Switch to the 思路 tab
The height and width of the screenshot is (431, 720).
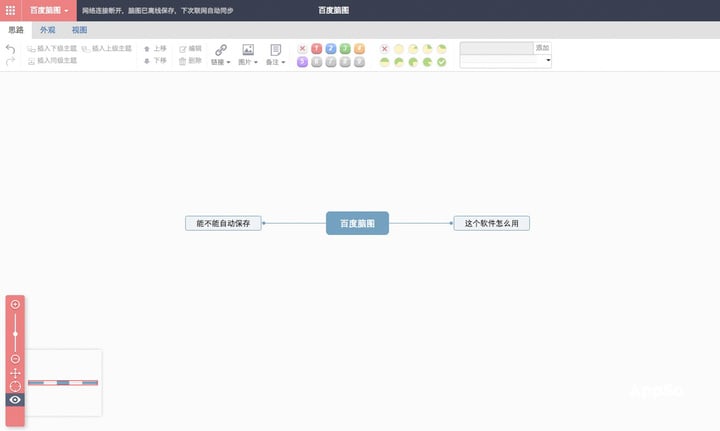click(16, 30)
